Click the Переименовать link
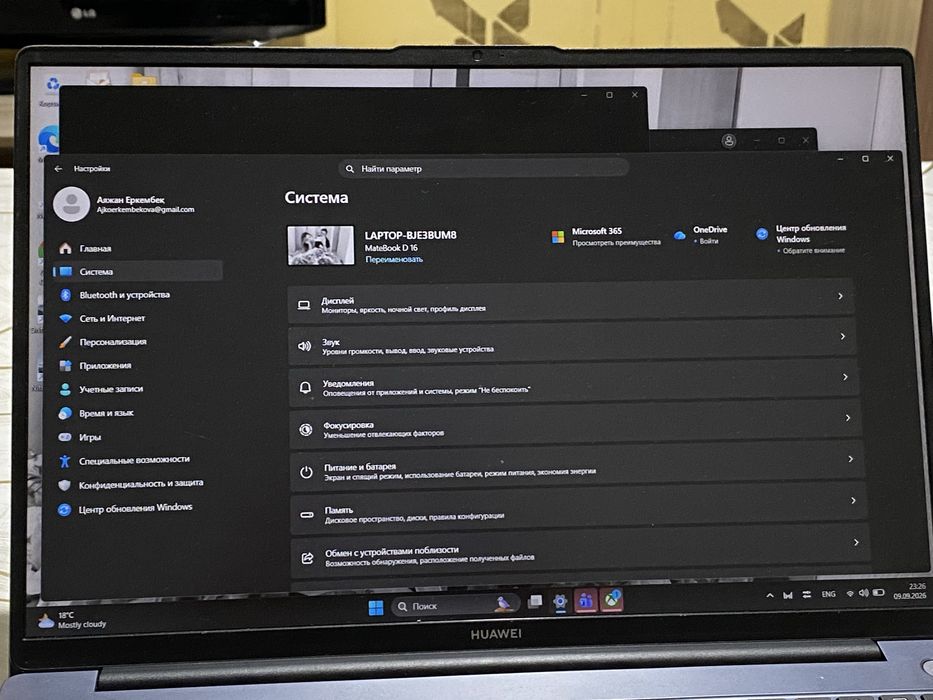Viewport: 933px width, 700px height. point(394,260)
